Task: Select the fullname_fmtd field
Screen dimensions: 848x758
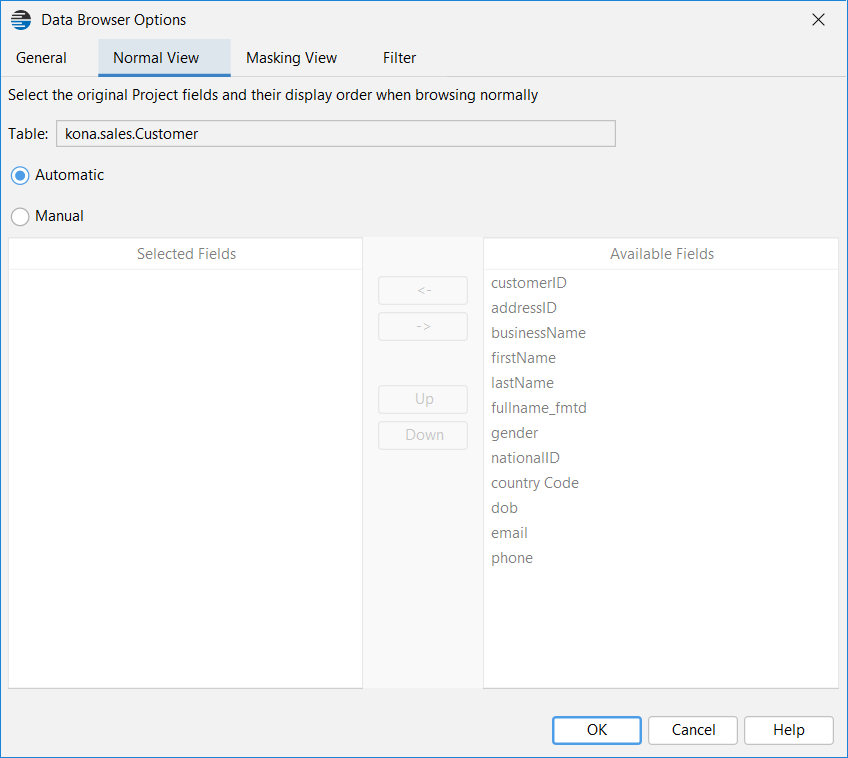Action: (661, 408)
